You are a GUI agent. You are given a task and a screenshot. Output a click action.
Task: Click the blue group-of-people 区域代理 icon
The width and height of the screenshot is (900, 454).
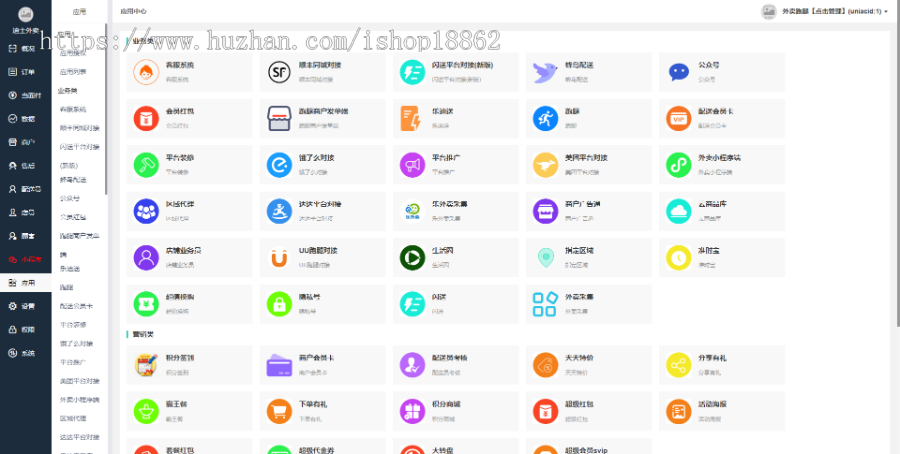click(146, 211)
